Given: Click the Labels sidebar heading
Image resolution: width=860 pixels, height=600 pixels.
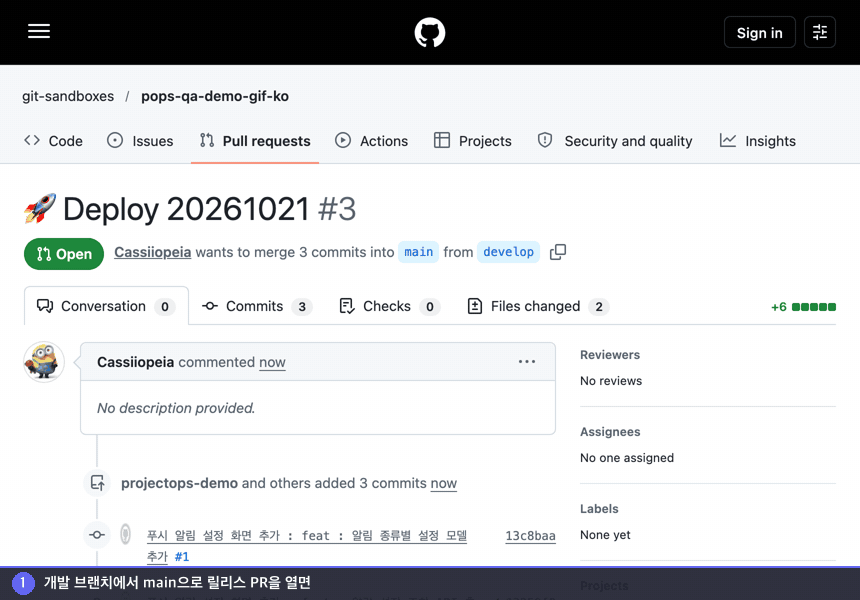Looking at the screenshot, I should click(599, 508).
